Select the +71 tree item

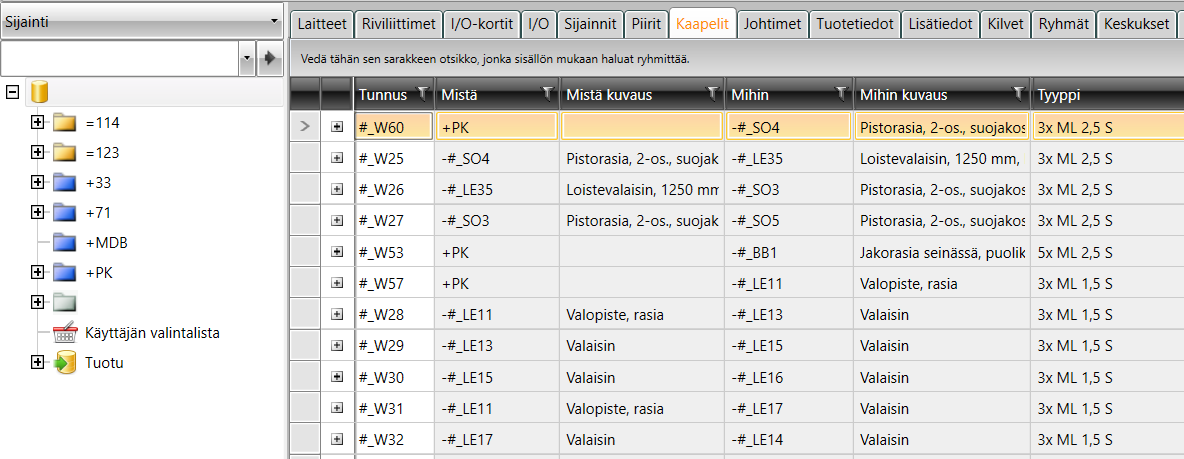coord(98,212)
